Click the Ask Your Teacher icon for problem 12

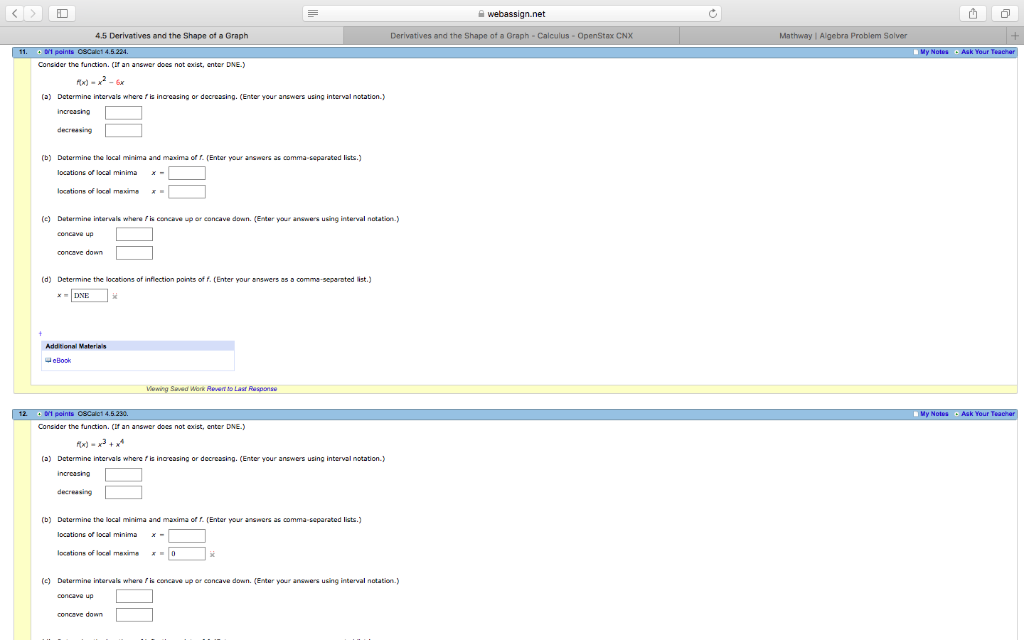988,413
